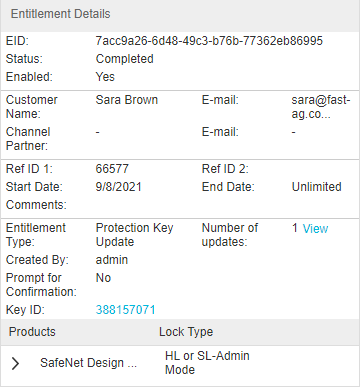Click the Entitlement Details panel header
The image size is (360, 387).
(180, 14)
